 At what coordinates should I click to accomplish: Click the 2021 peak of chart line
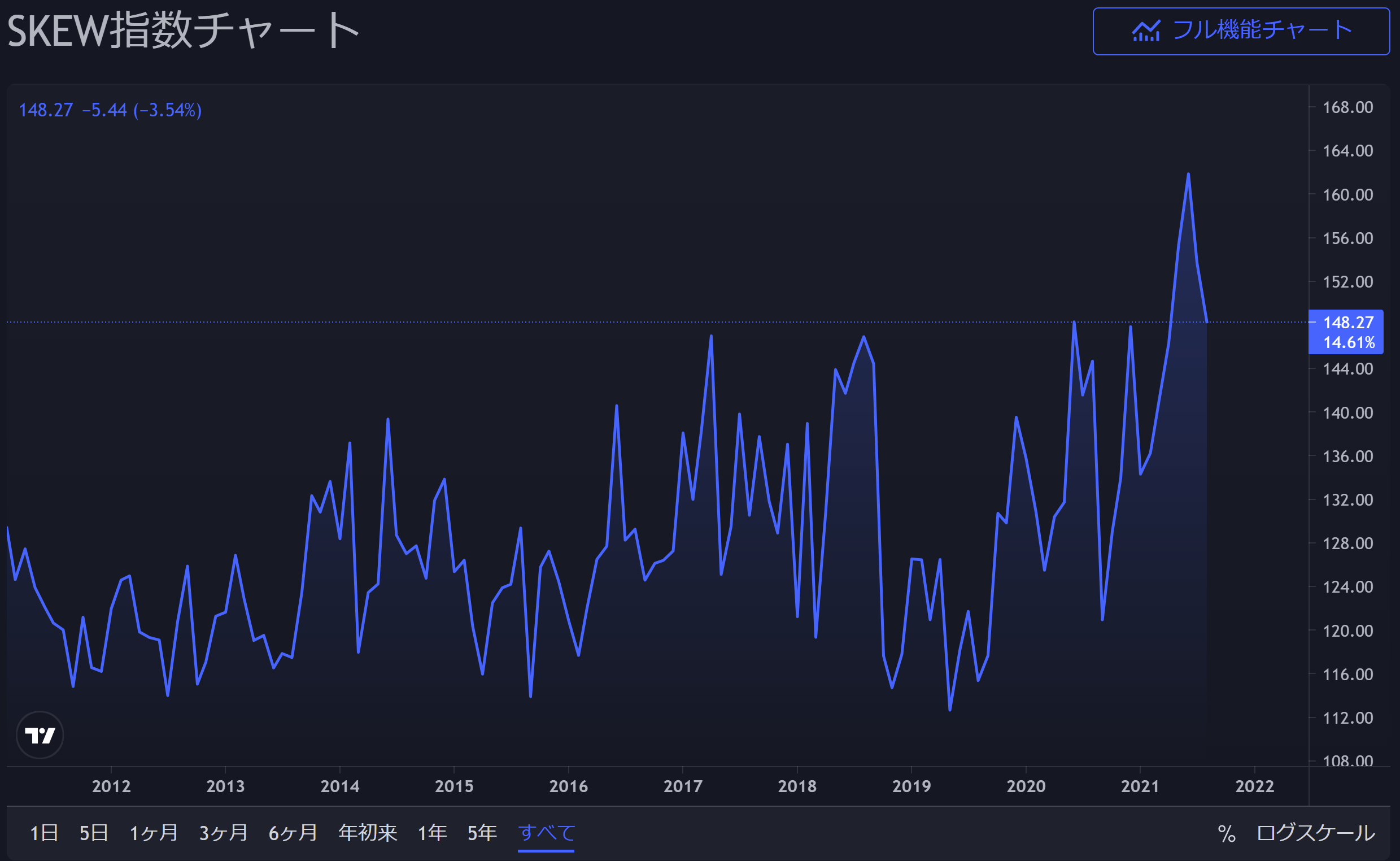pos(1188,174)
